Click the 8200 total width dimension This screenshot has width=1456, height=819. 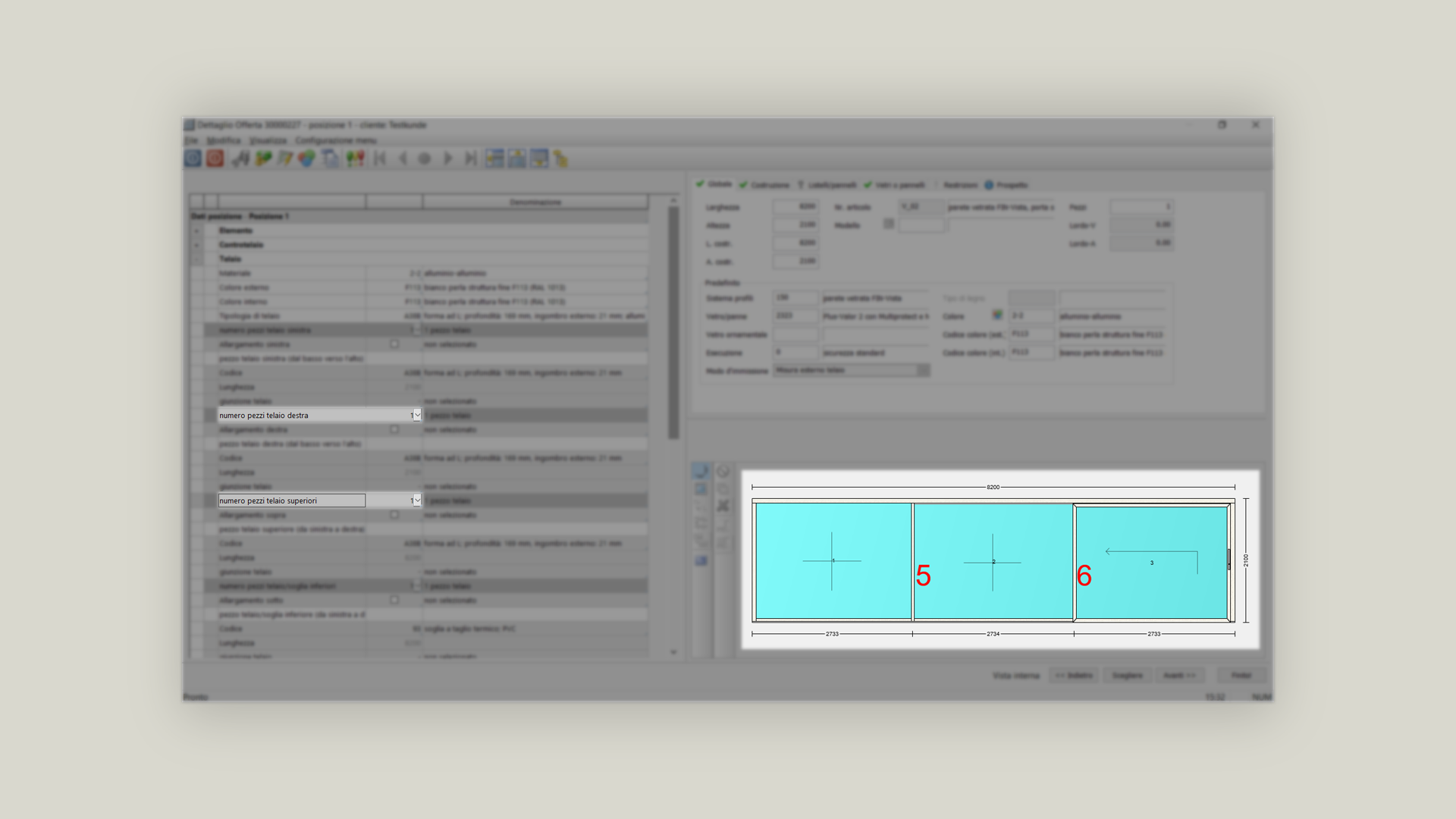pyautogui.click(x=993, y=487)
